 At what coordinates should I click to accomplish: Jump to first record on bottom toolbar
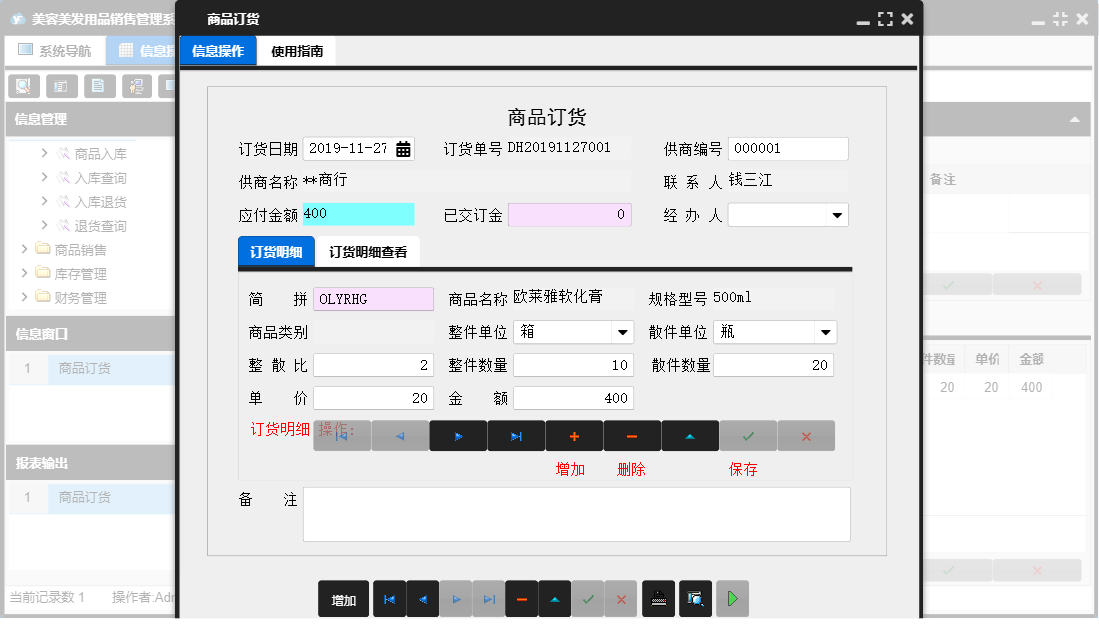(x=389, y=598)
